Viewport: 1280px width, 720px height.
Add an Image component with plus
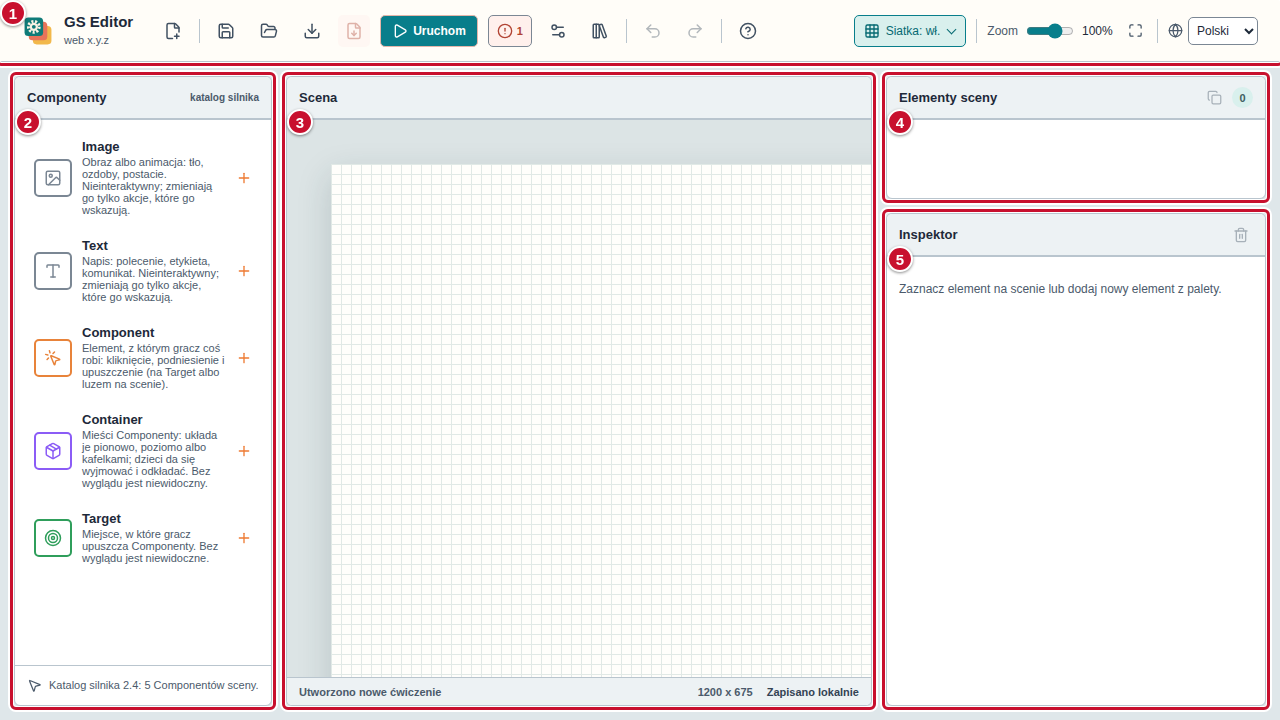[244, 178]
